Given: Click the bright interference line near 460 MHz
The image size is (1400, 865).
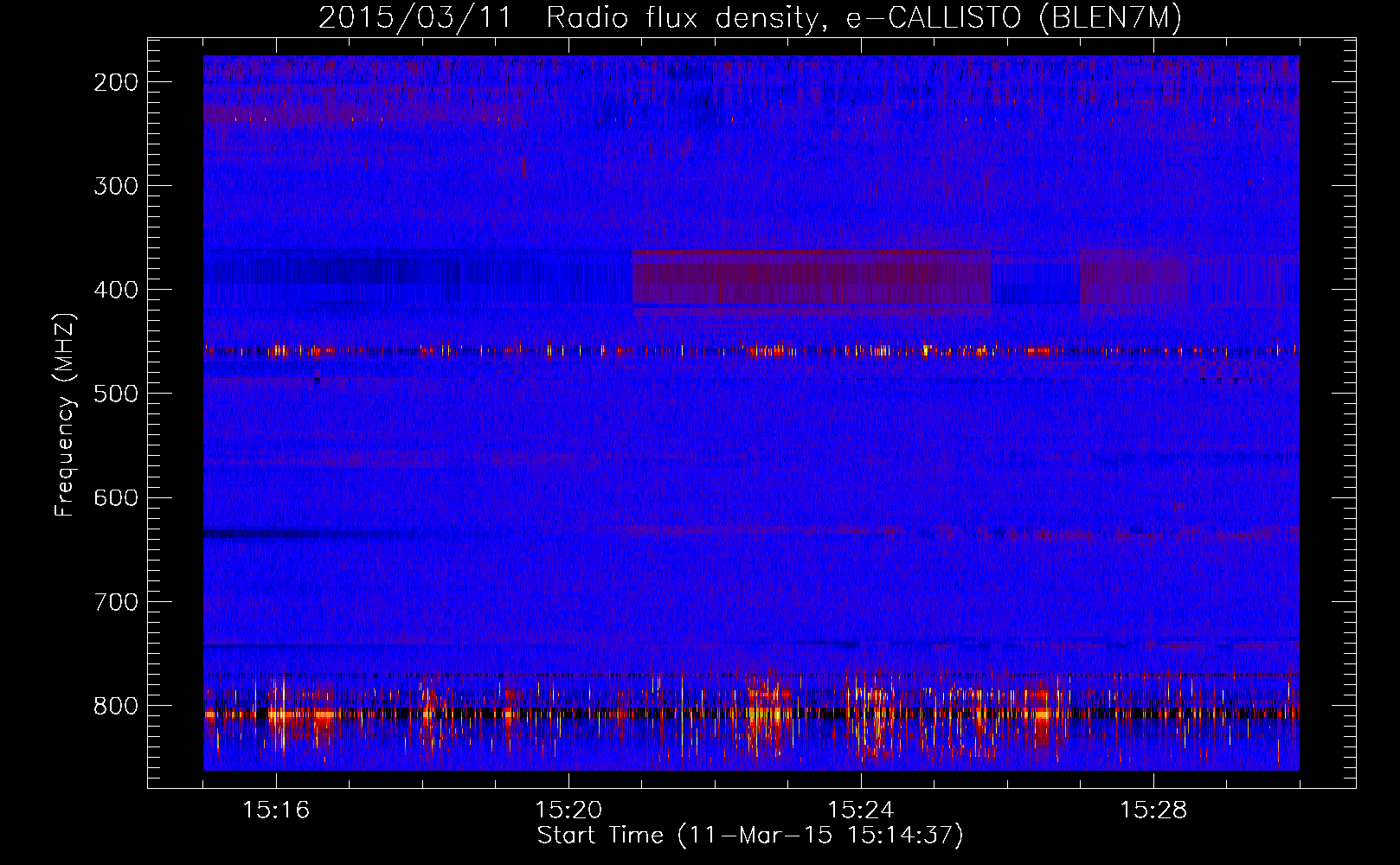Looking at the screenshot, I should click(751, 351).
